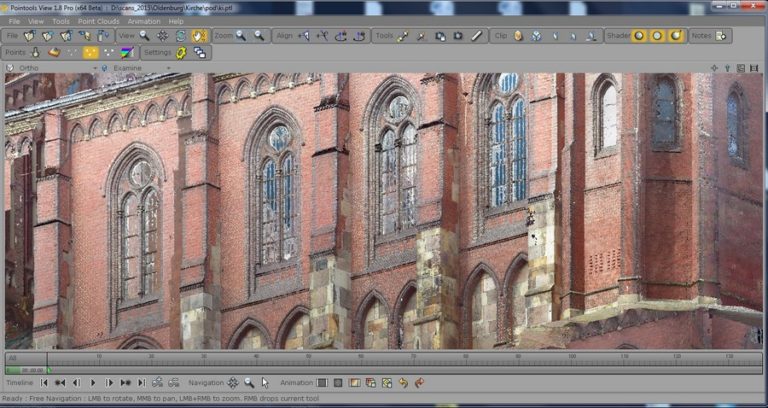This screenshot has width=768, height=408.
Task: Click the orange redo arrow in Animation group
Action: tap(419, 383)
